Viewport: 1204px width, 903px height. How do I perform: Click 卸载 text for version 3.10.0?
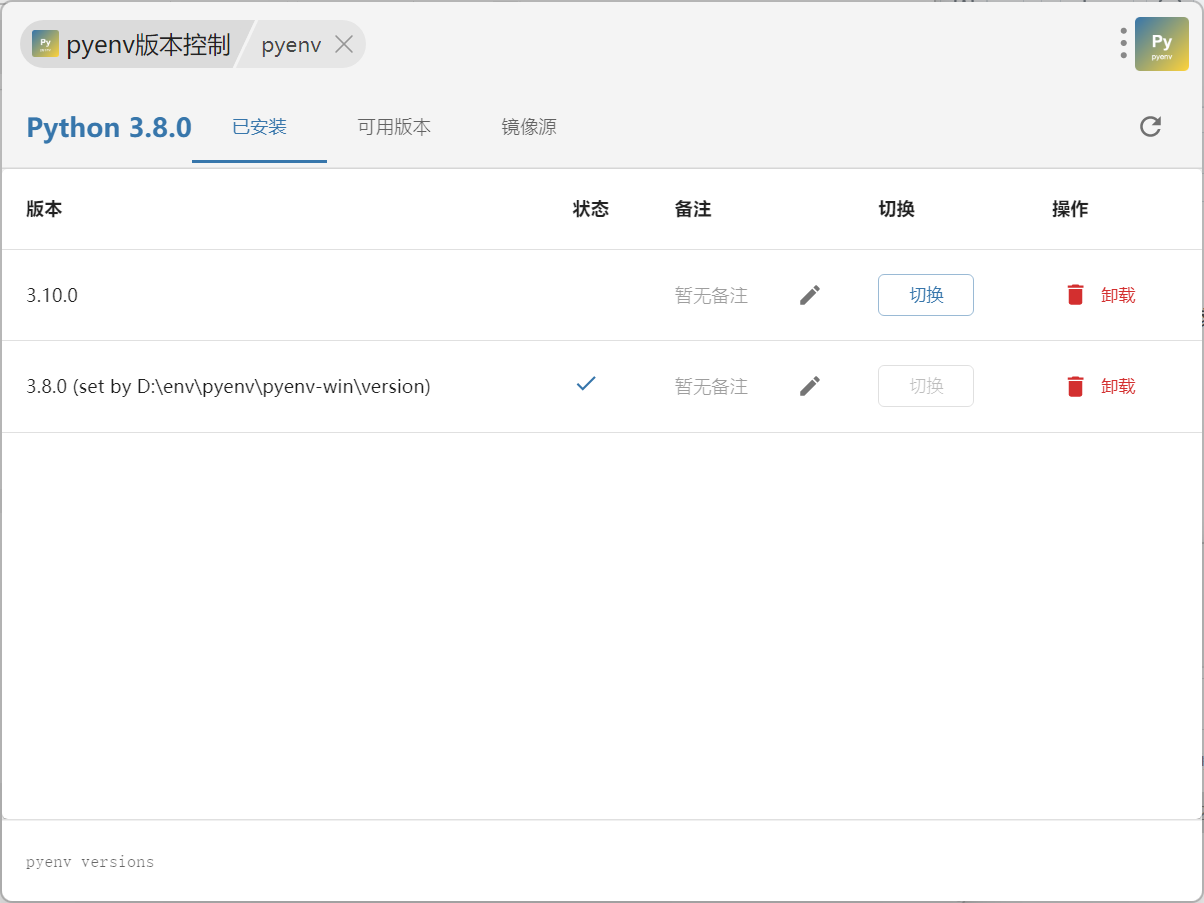1118,295
